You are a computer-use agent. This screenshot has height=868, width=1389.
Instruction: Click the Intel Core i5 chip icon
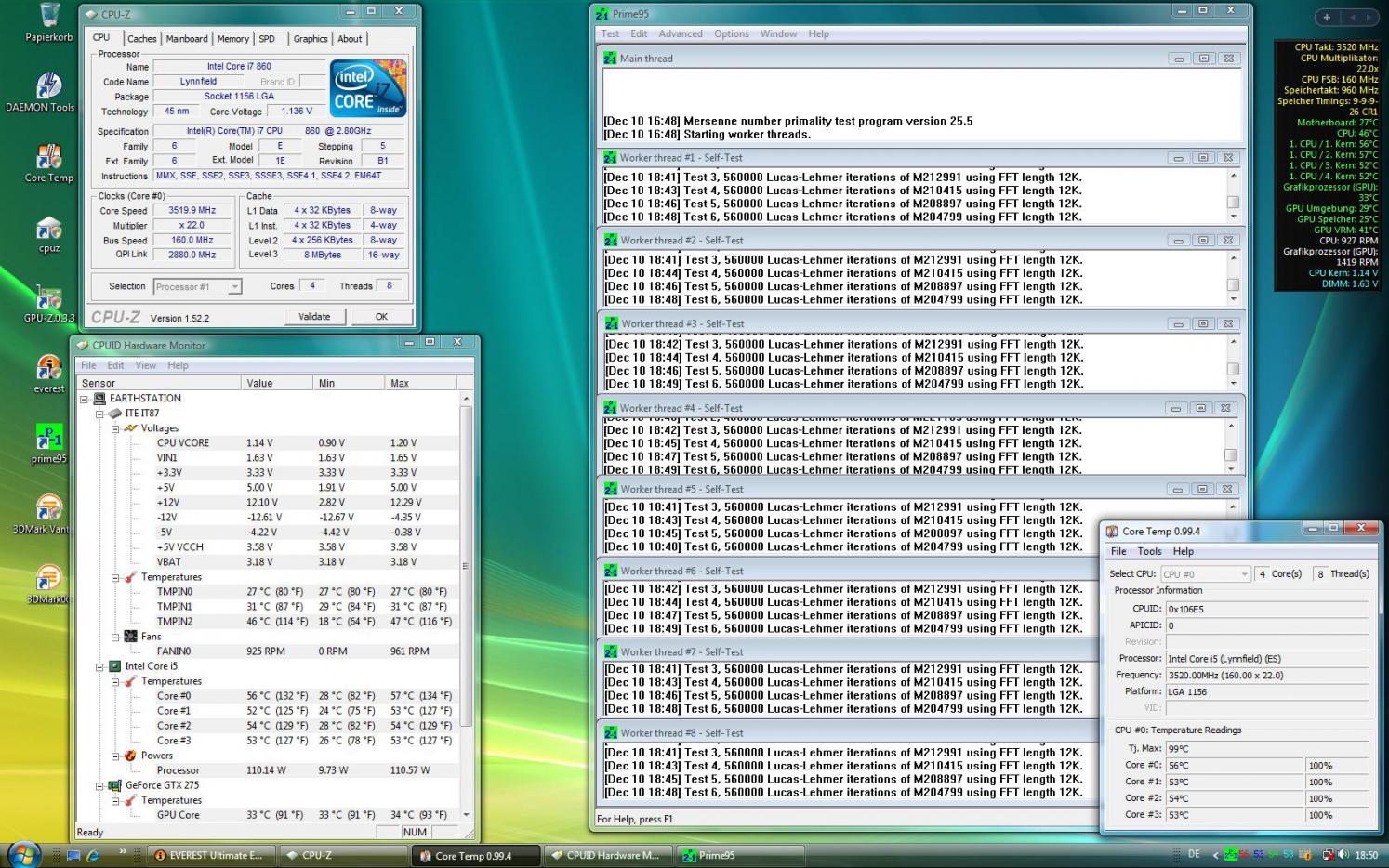click(x=115, y=666)
